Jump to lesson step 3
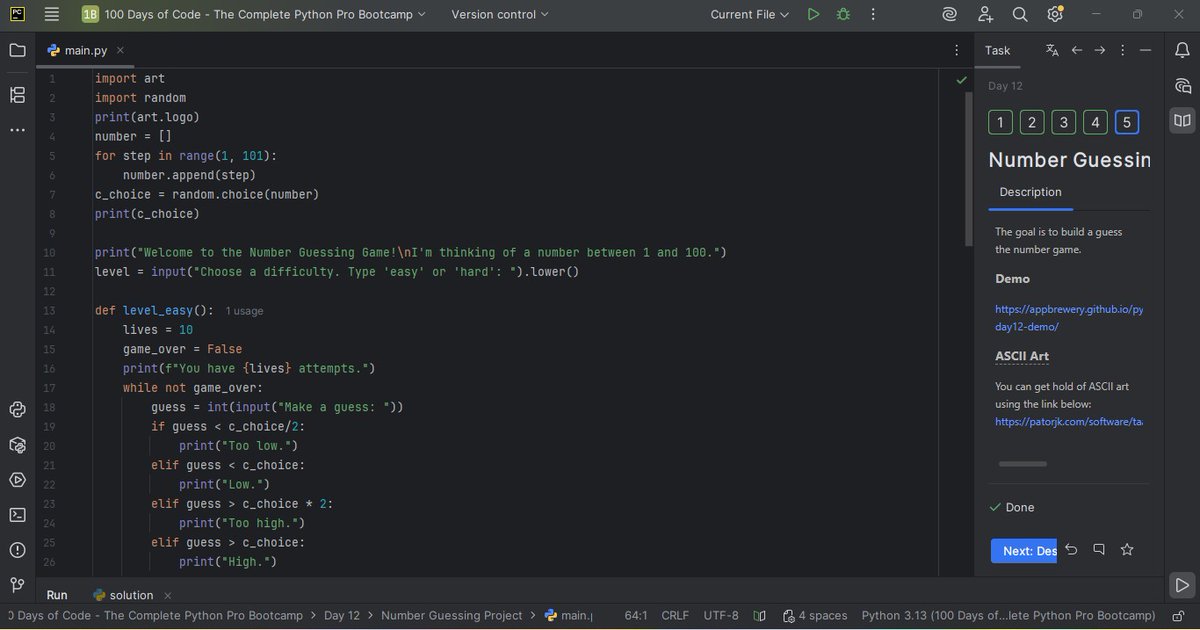 1064,122
